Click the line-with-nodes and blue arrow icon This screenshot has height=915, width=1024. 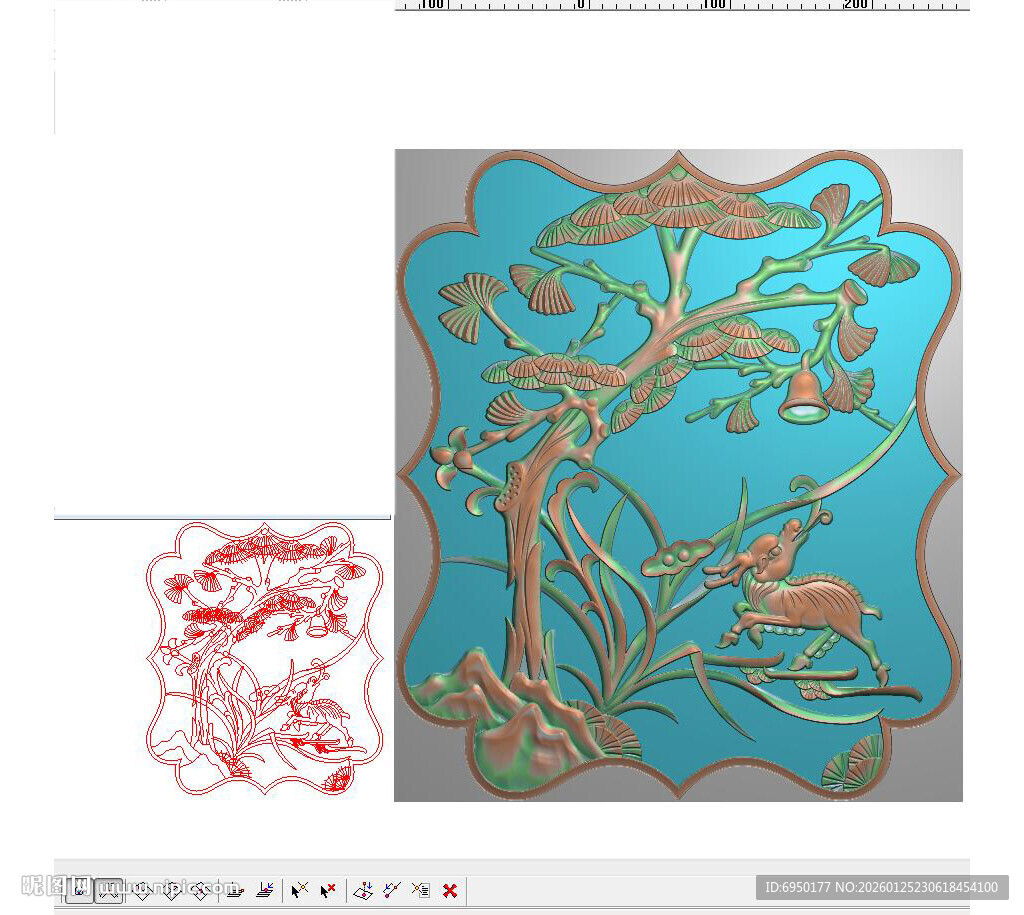392,890
